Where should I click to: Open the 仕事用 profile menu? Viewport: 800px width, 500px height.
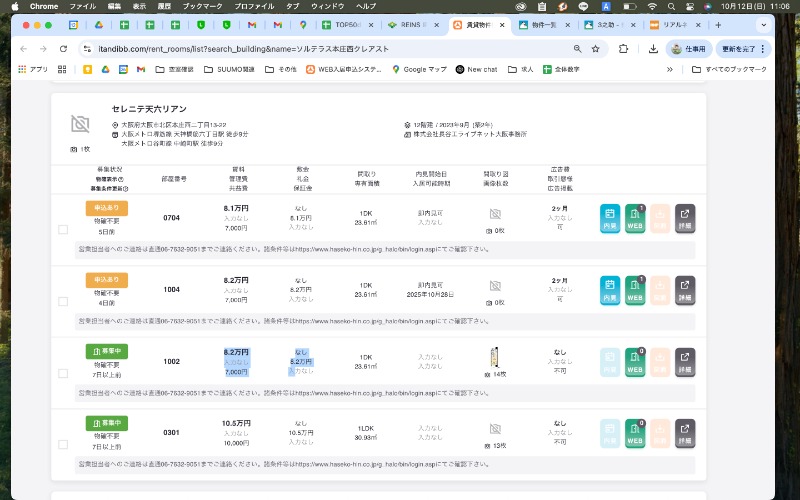688,48
